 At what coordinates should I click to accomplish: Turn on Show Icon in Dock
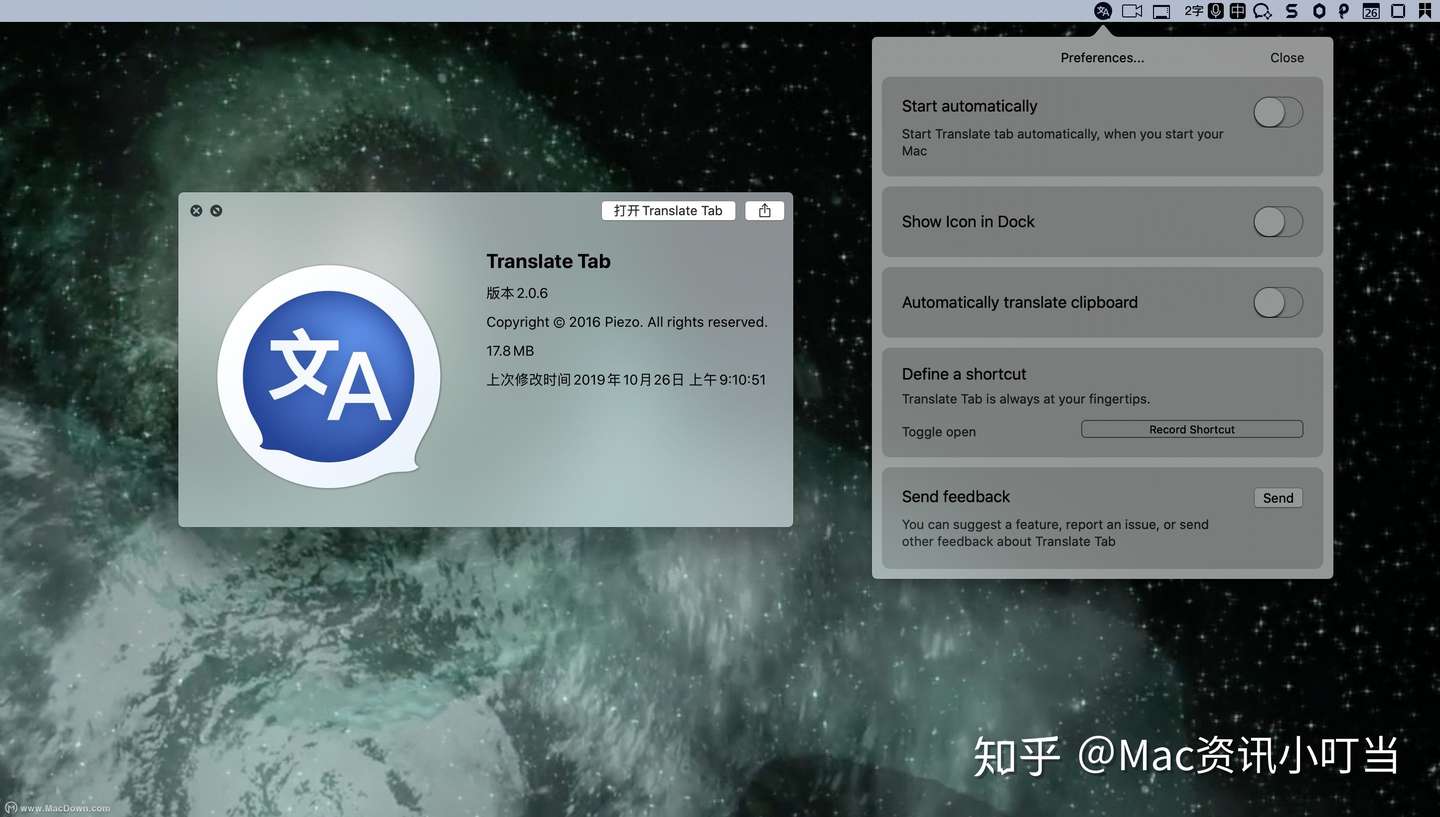click(1278, 222)
